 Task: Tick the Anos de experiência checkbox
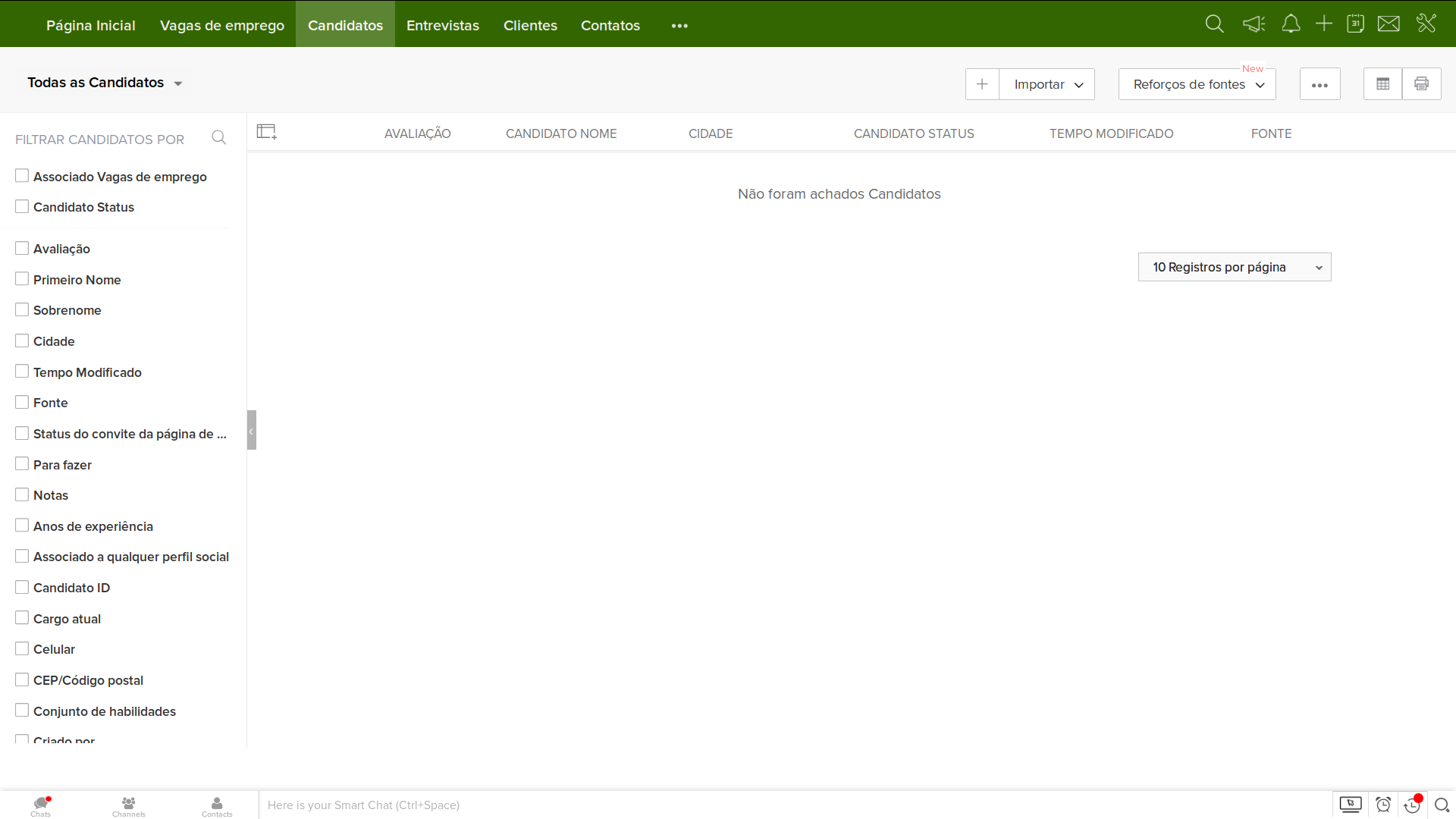coord(22,526)
